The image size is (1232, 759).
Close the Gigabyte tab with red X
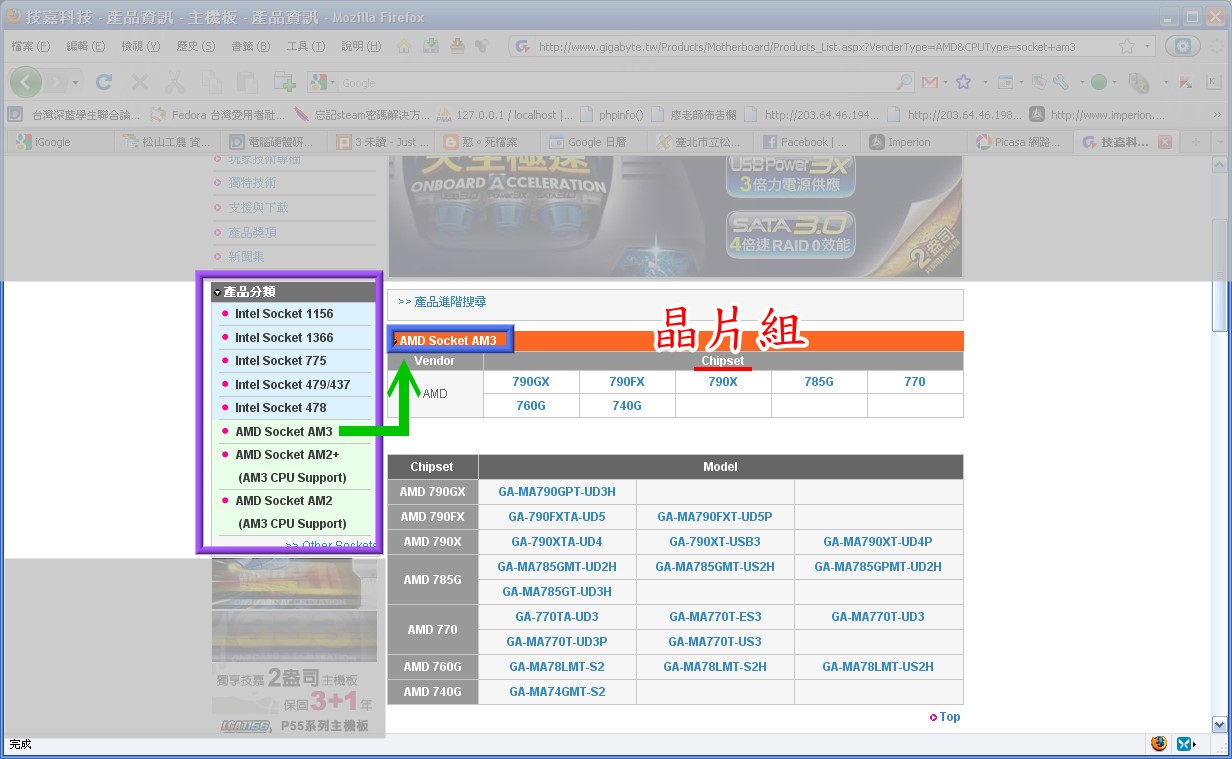1164,142
